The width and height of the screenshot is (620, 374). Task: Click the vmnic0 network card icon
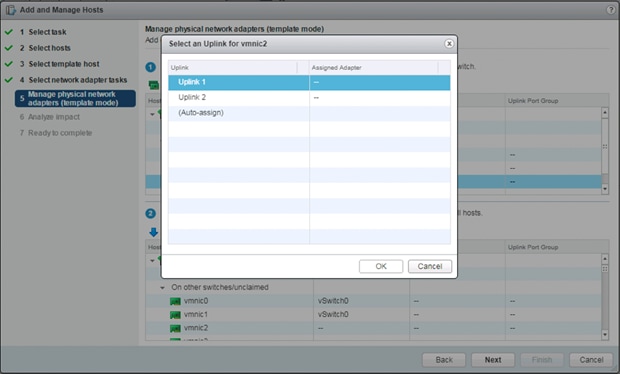pos(175,301)
